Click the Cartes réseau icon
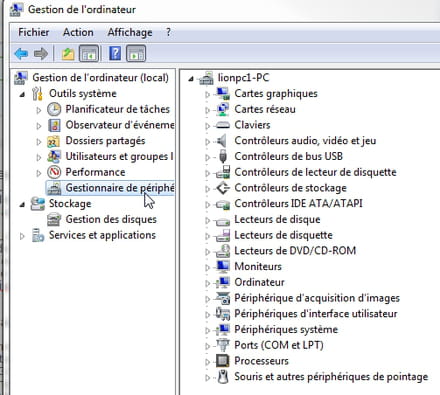Screen dimensions: 440x395 pyautogui.click(x=223, y=109)
